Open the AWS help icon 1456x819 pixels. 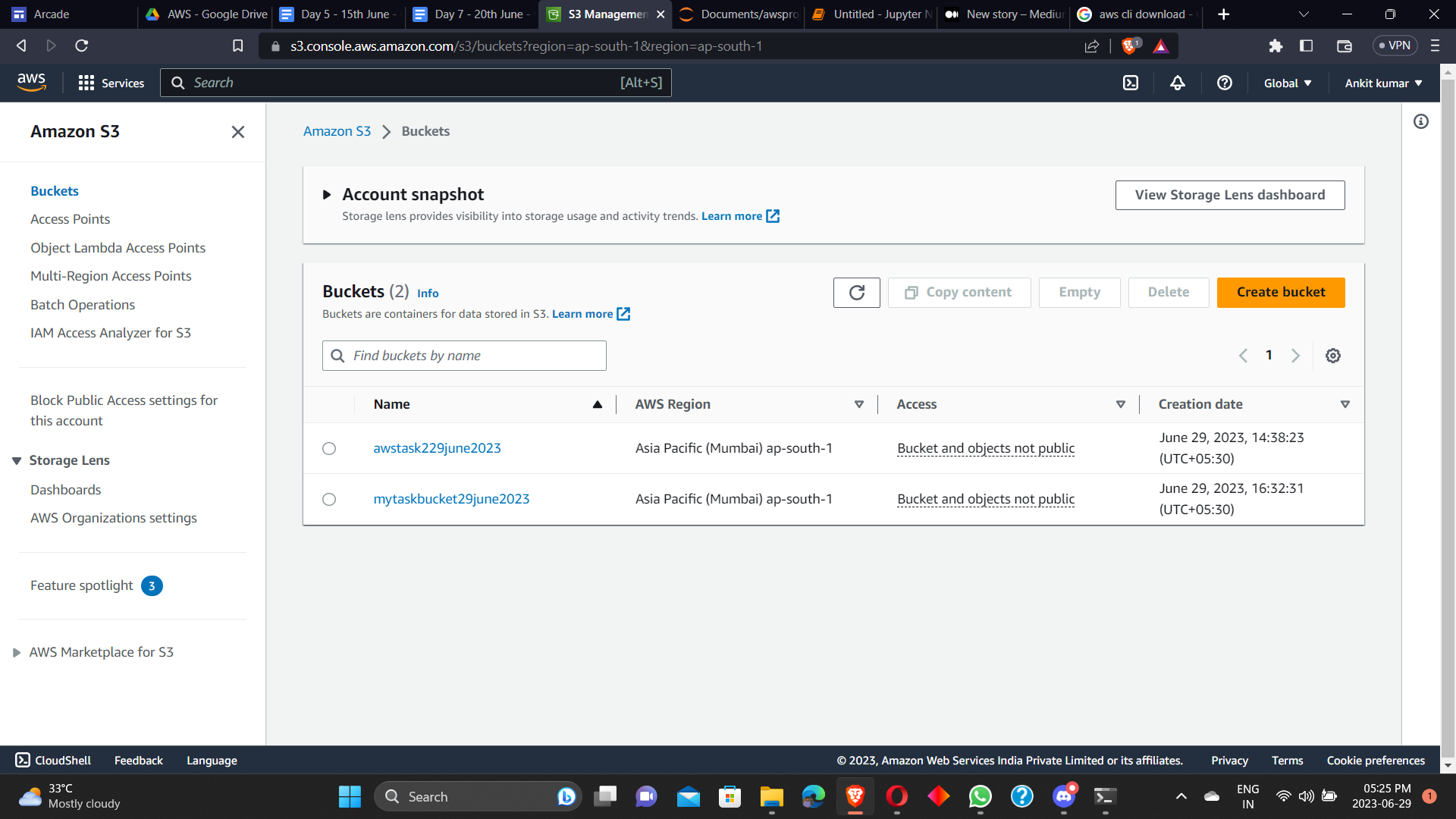pos(1224,83)
